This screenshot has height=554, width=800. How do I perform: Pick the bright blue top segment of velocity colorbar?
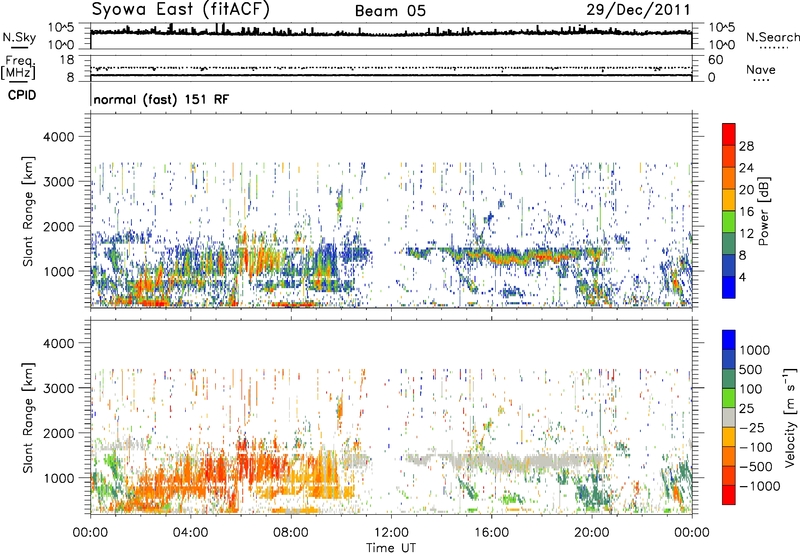(x=729, y=340)
